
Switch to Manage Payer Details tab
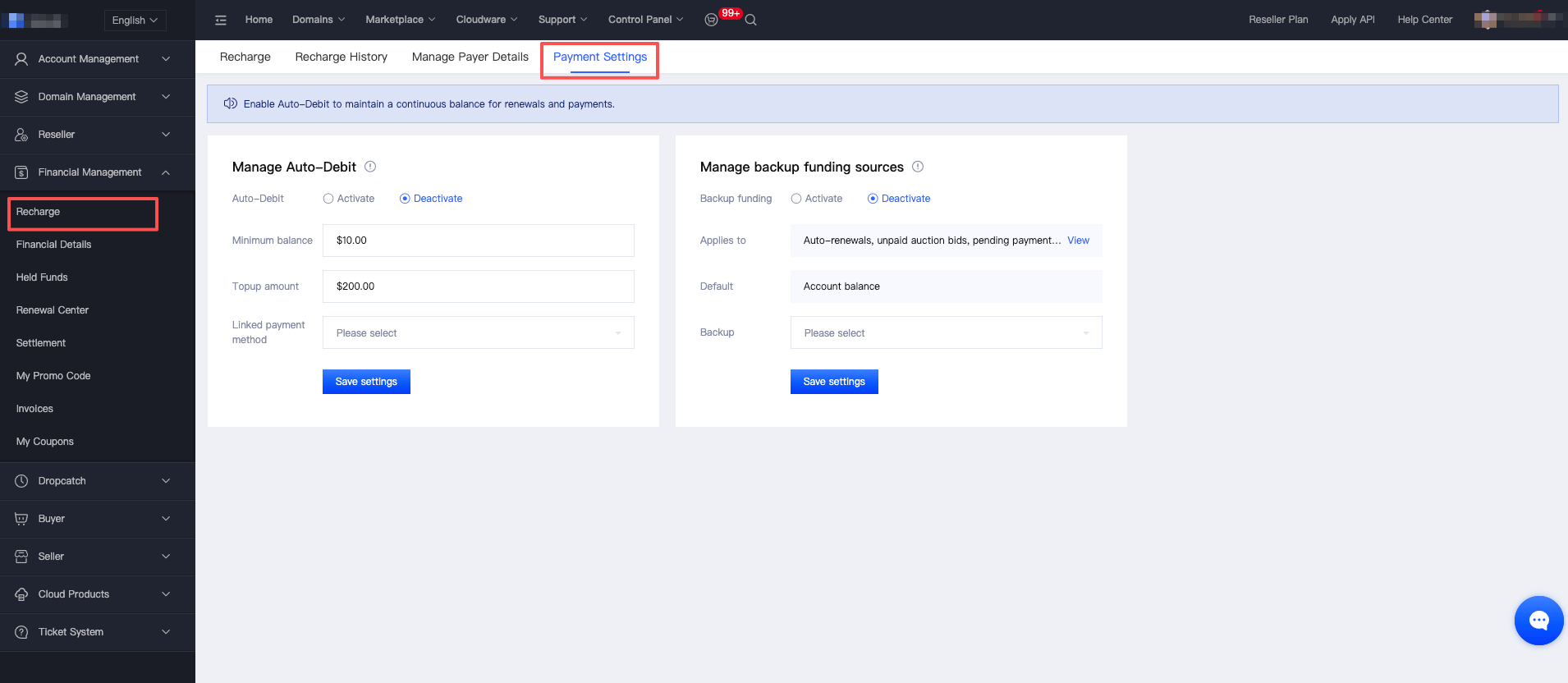(x=470, y=57)
